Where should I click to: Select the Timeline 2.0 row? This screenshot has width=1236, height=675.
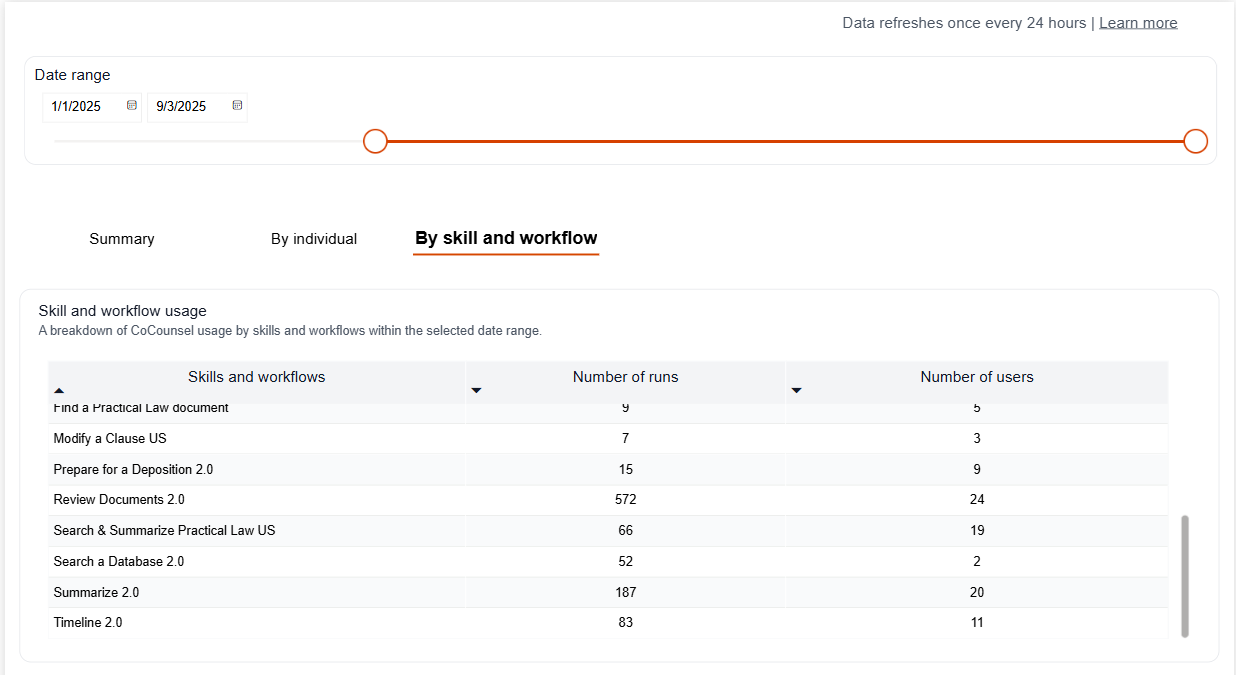coord(88,623)
